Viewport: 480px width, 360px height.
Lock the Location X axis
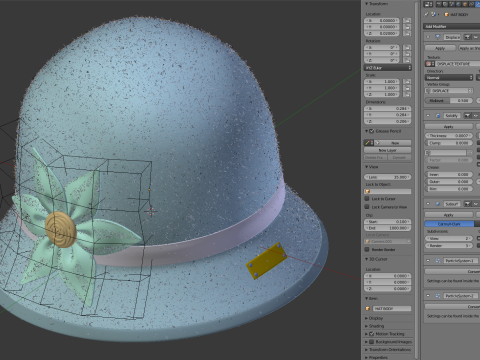click(x=407, y=21)
